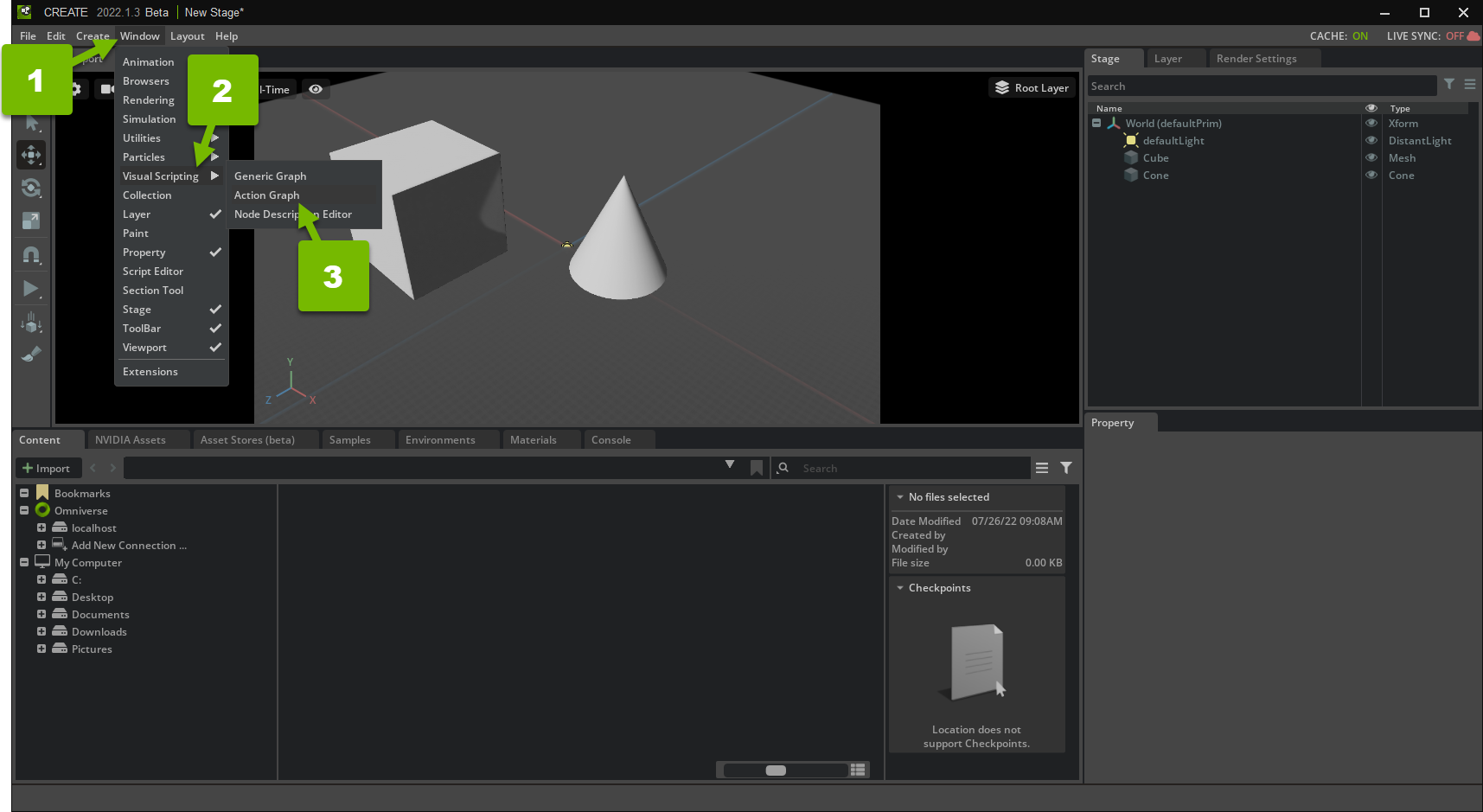
Task: Toggle visibility of defaultLight
Action: (1371, 140)
